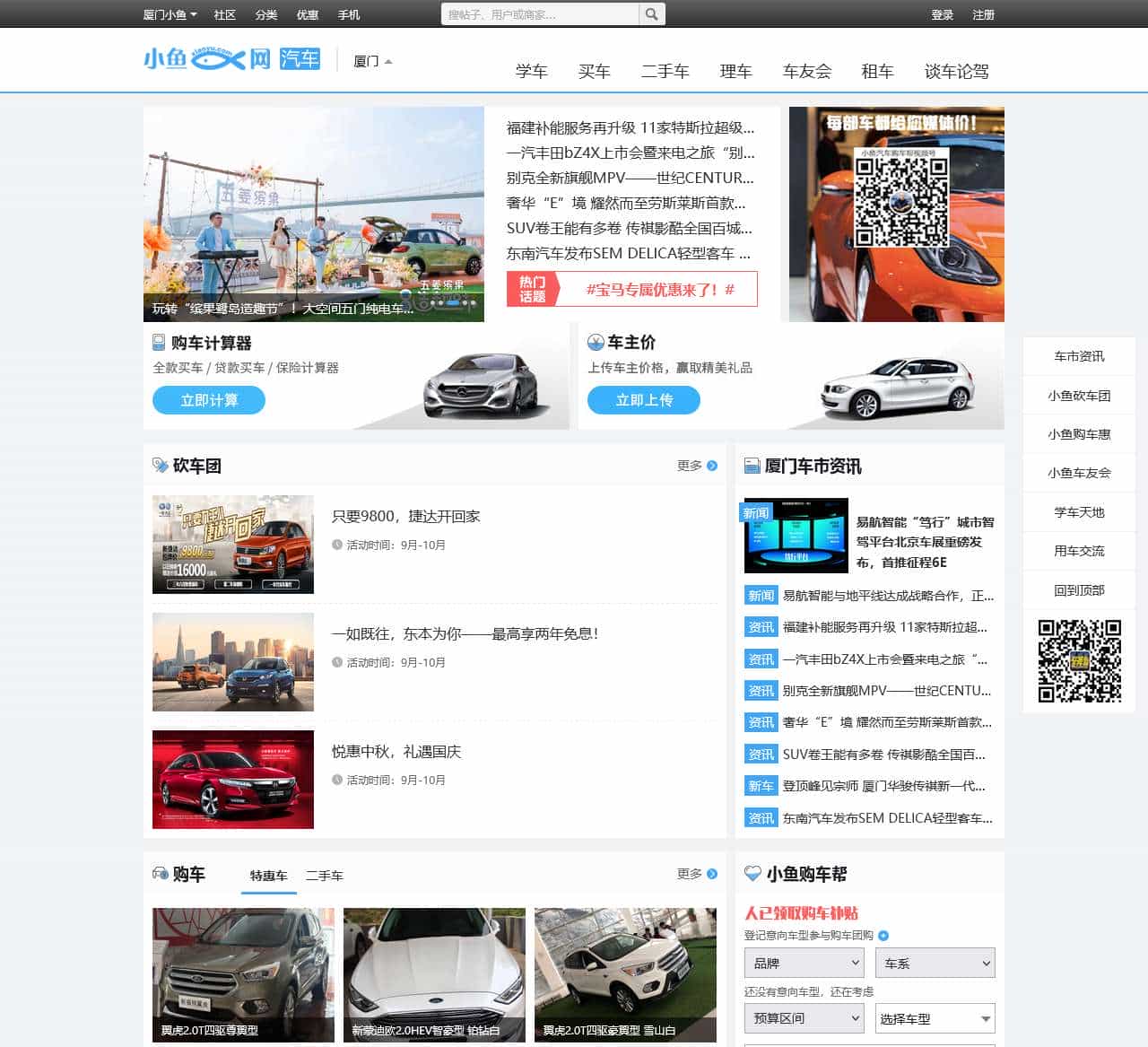Viewport: 1148px width, 1047px height.
Task: Click the calculator icon beside 购车计算器
Action: 157,343
